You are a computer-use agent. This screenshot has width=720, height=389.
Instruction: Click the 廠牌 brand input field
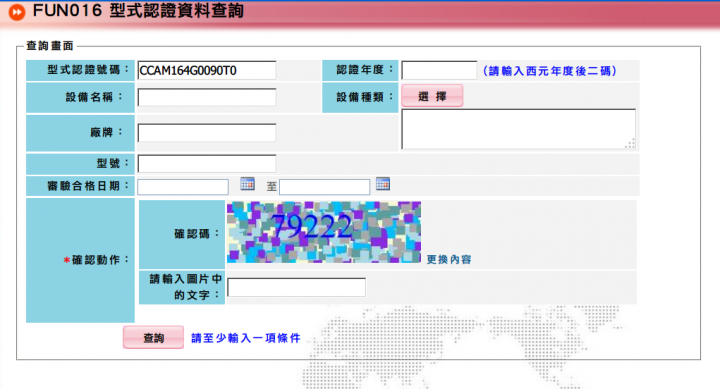tap(207, 133)
